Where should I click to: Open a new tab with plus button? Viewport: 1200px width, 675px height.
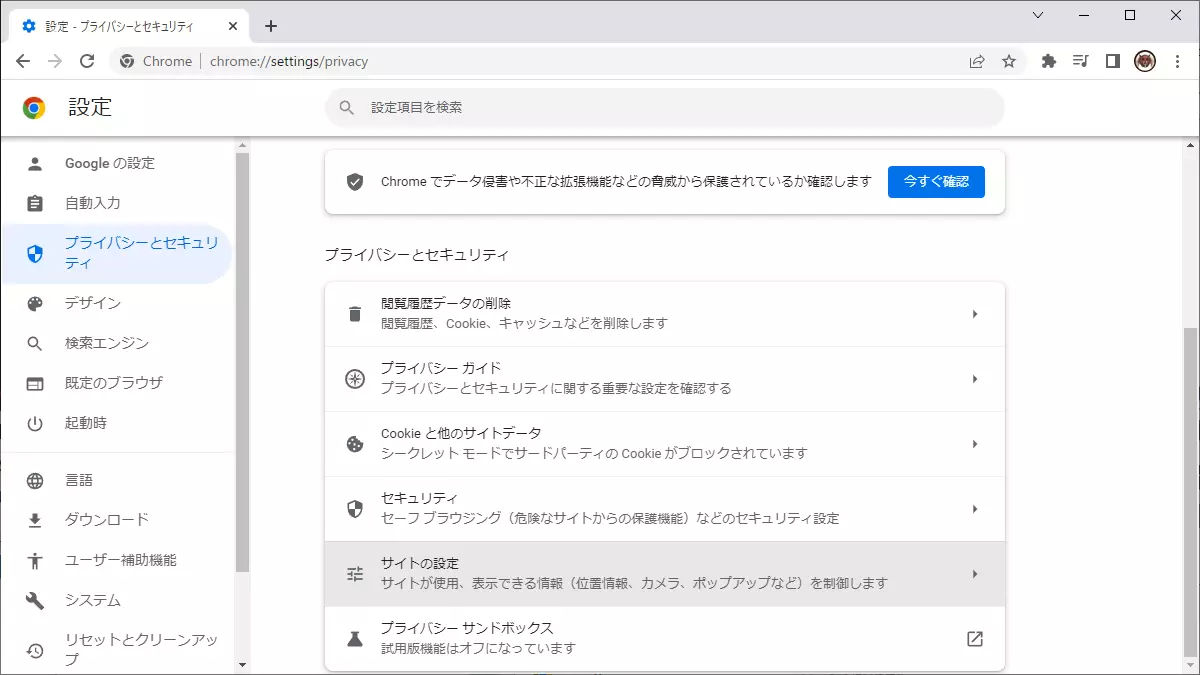click(x=271, y=26)
